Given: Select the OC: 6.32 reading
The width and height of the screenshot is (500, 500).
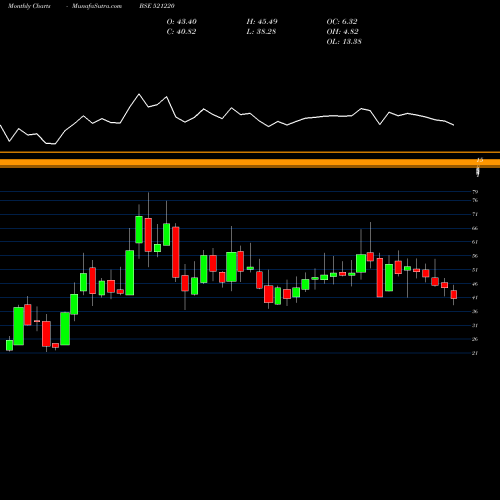Looking at the screenshot, I should pos(342,22).
